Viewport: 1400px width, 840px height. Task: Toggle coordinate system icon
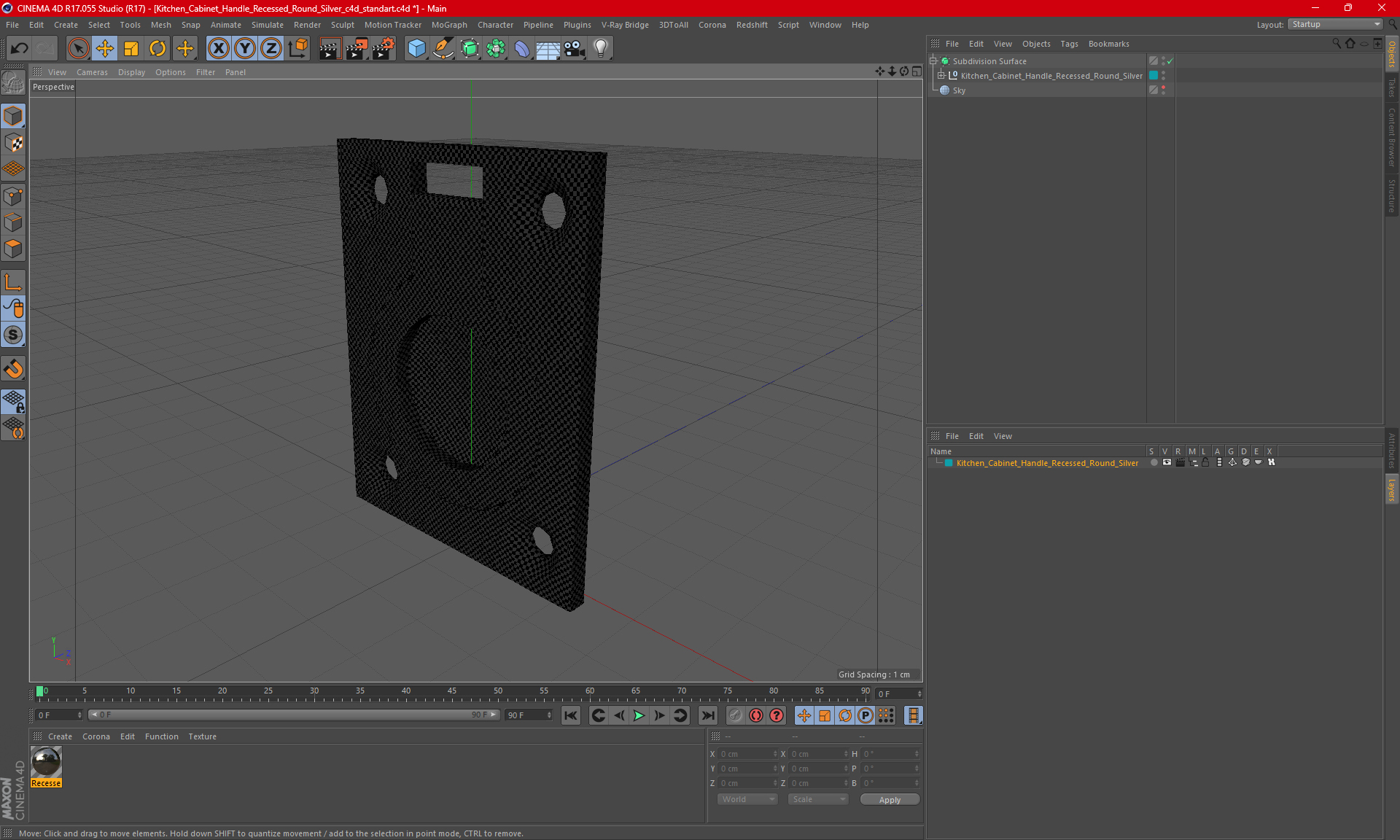298,49
